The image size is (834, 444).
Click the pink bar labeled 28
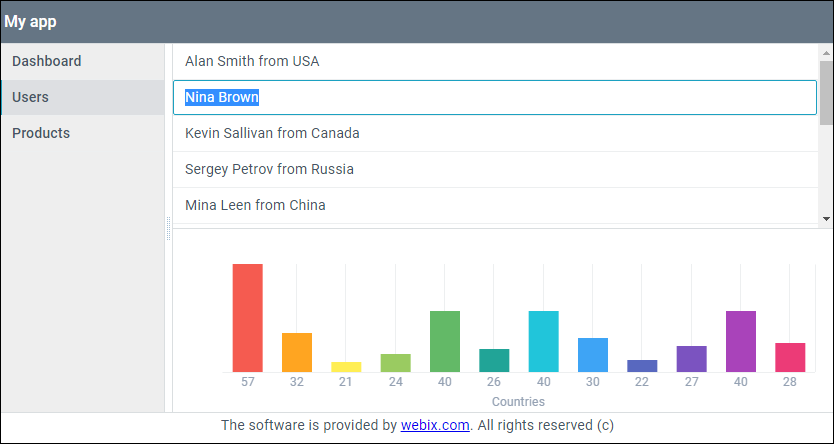point(790,357)
